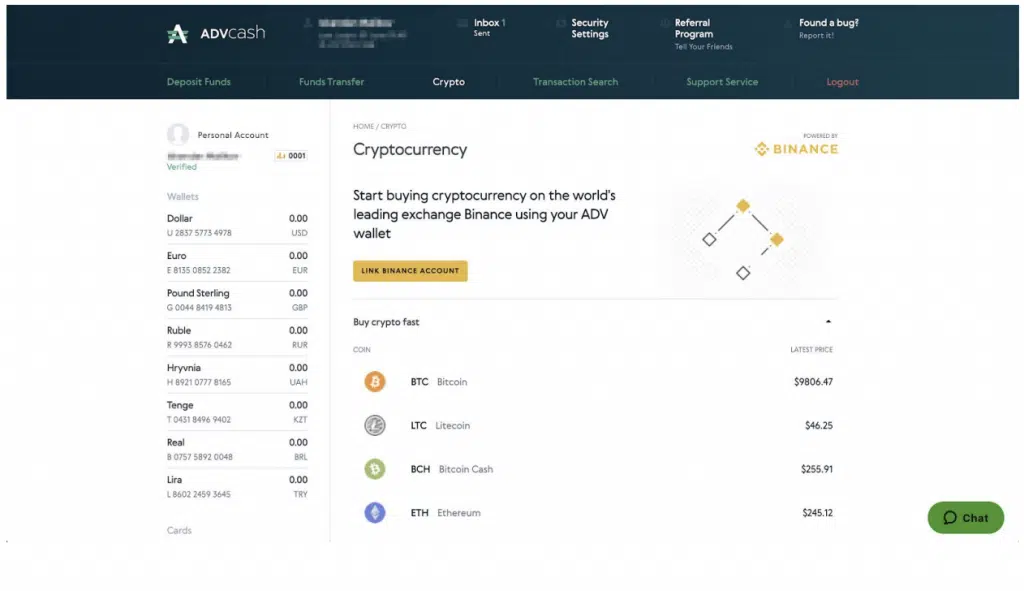Select the Ruble wallet
The height and width of the screenshot is (591, 1024).
pos(237,337)
